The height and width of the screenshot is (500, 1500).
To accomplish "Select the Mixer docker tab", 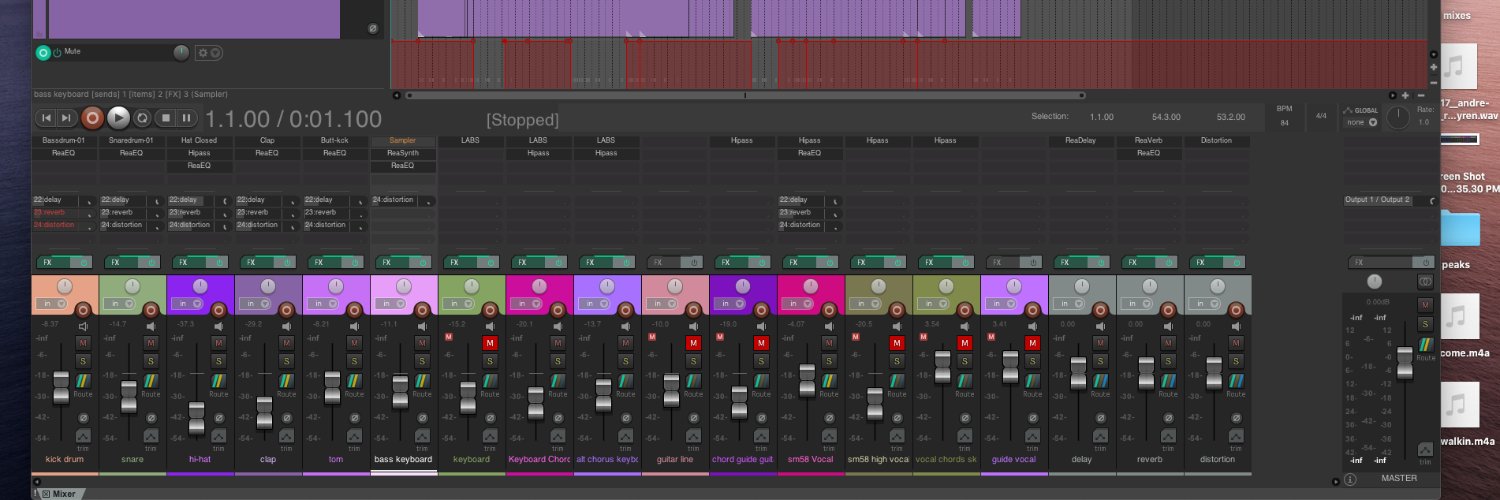I will [63, 494].
